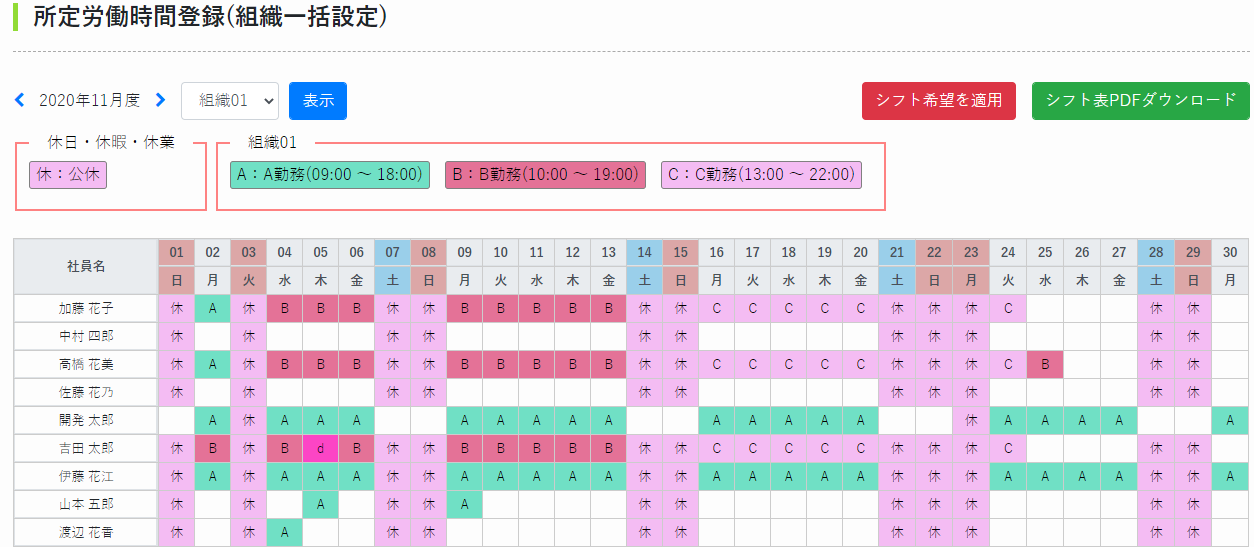Advance to next month with right chevron
Viewport: 1254px width, 547px height.
pyautogui.click(x=160, y=100)
